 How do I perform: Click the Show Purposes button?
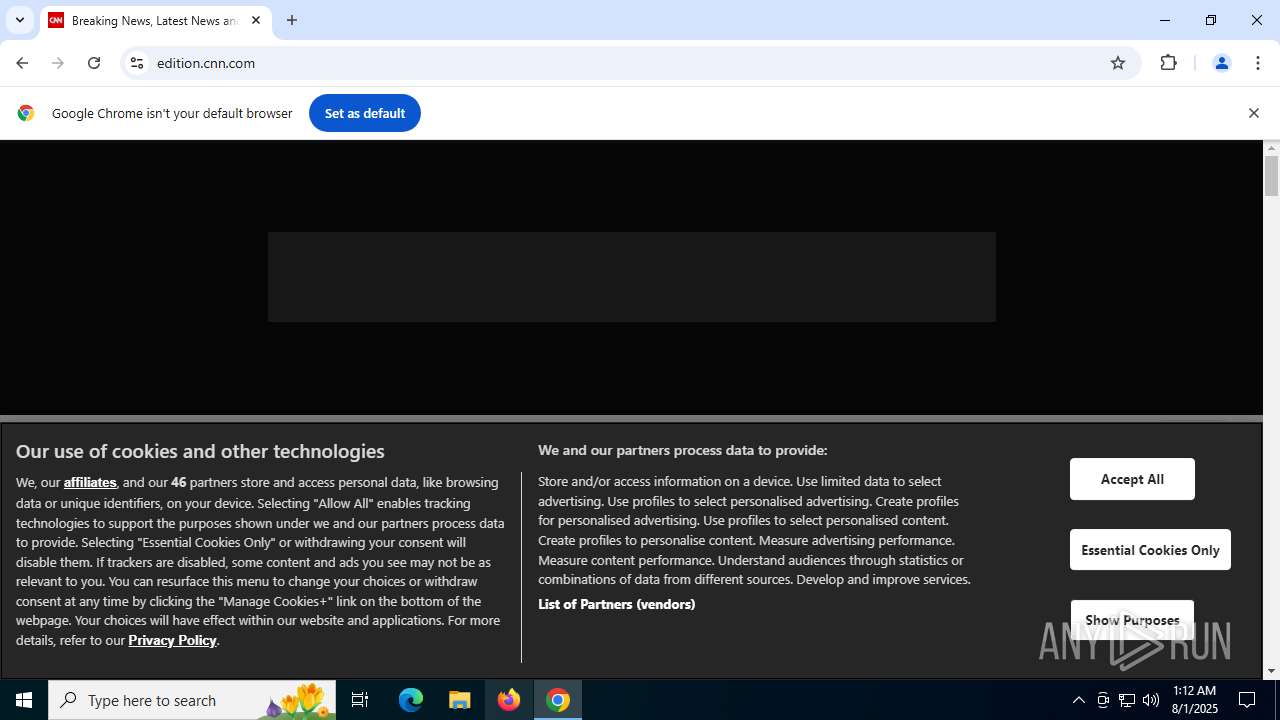tap(1132, 620)
